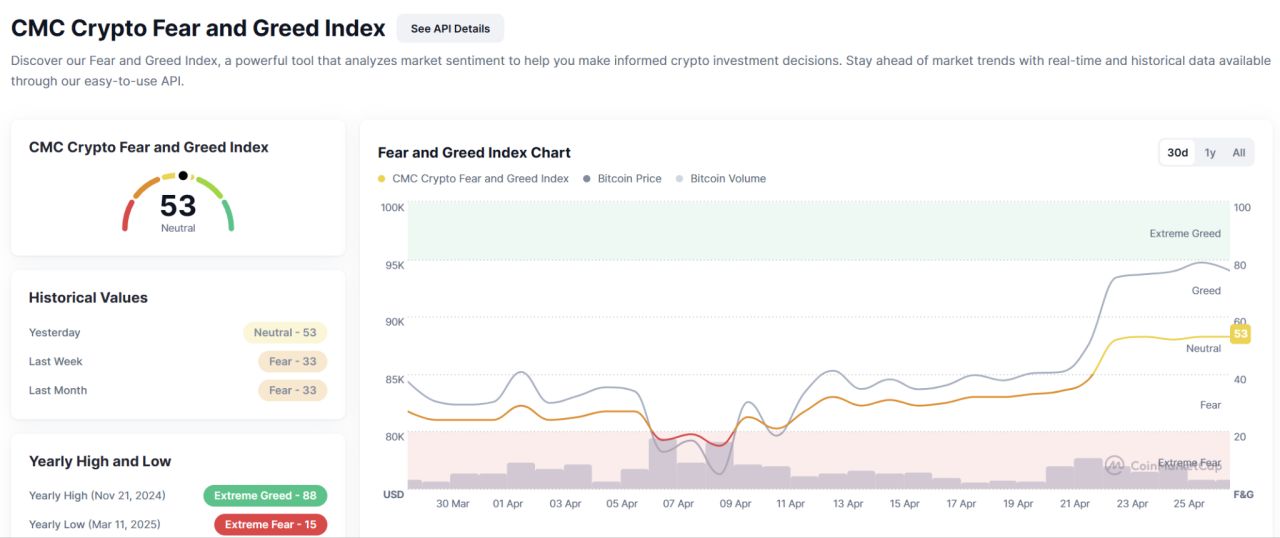Click the CoinMarketCap watermark logo
This screenshot has height=538, width=1280.
pos(1114,465)
